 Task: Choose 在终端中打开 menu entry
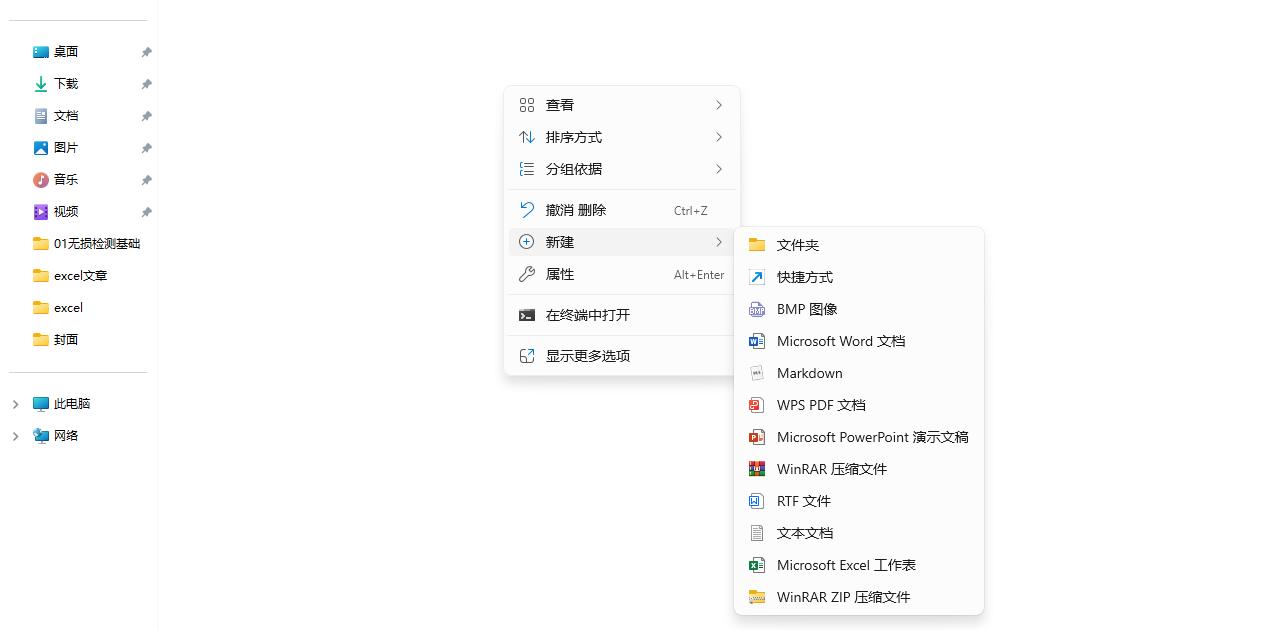[x=622, y=315]
